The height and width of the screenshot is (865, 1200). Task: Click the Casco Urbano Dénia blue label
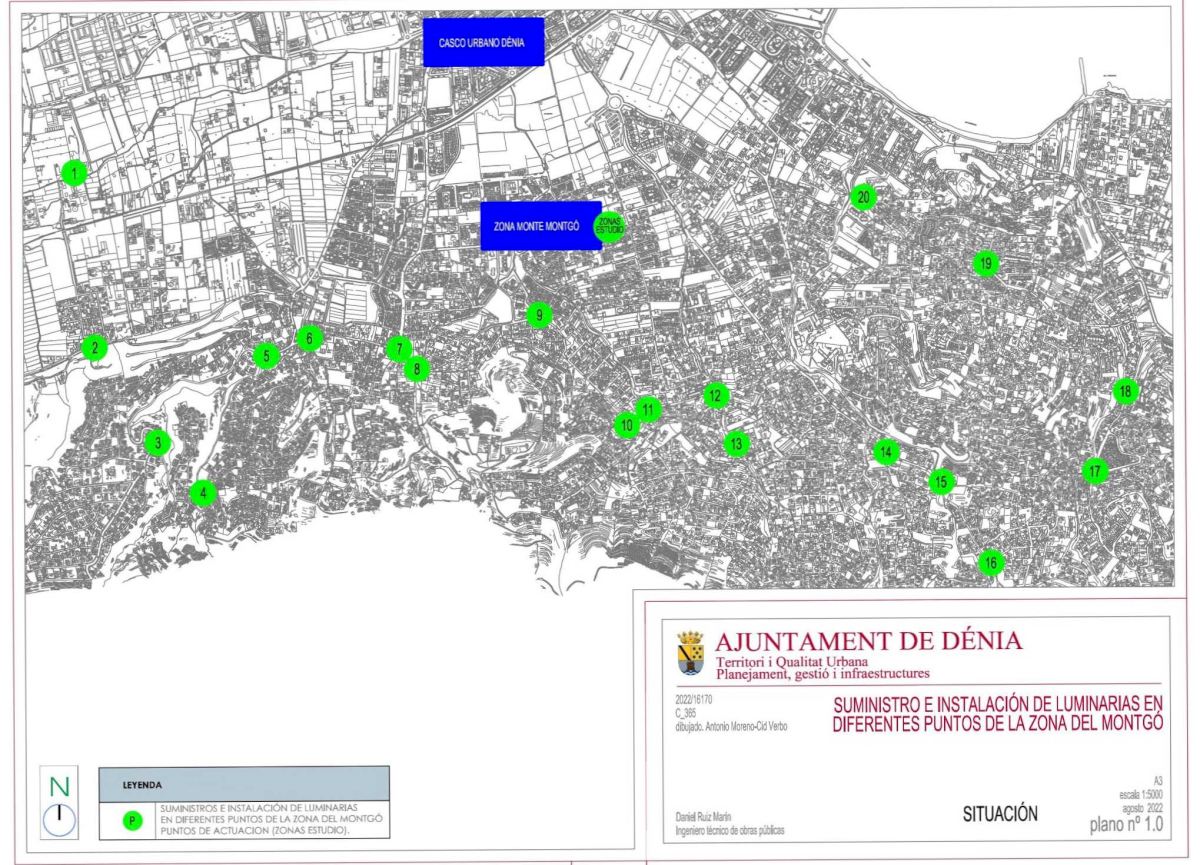click(x=483, y=43)
